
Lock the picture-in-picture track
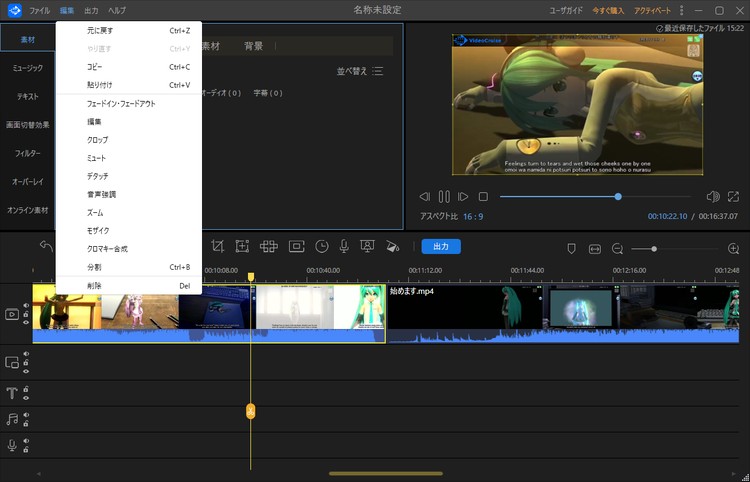click(26, 362)
